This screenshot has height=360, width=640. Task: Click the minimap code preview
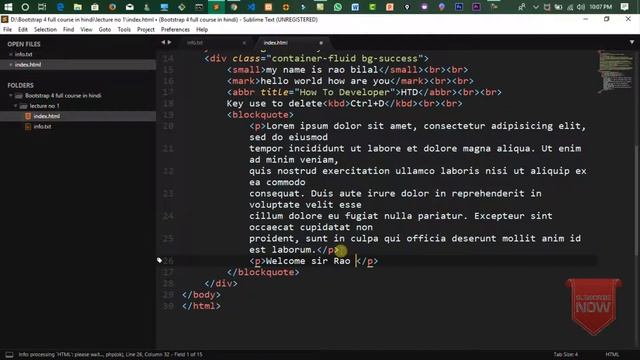(615, 71)
